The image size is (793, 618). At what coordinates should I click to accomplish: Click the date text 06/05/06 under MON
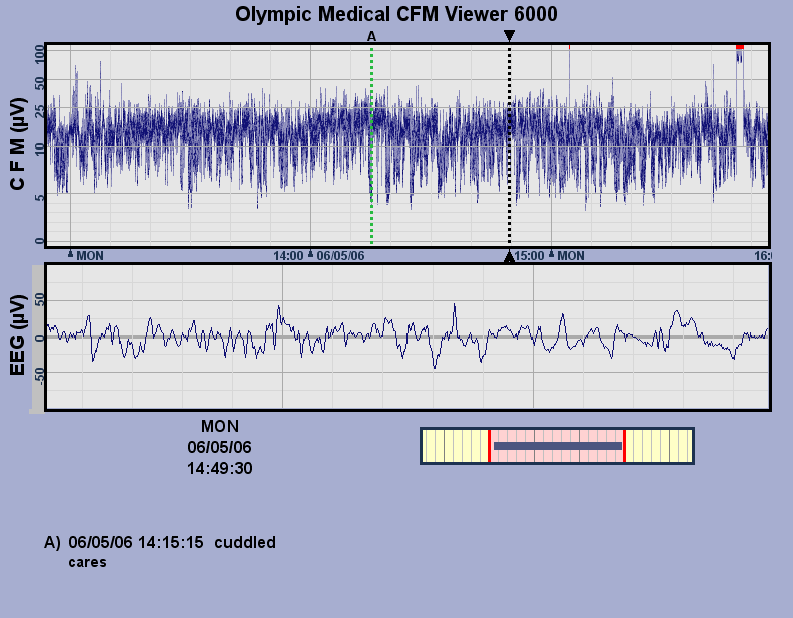pyautogui.click(x=219, y=447)
